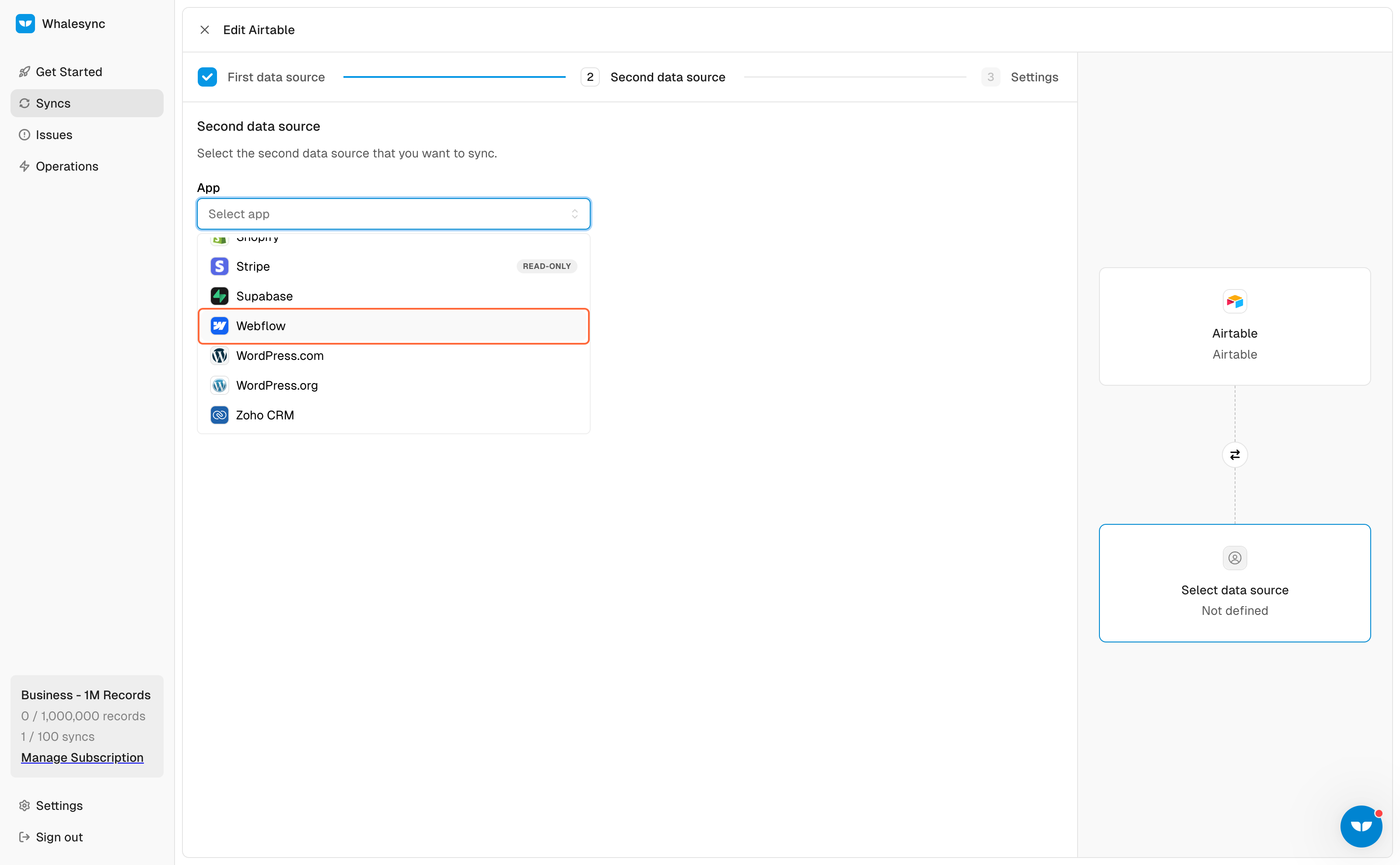Open the Syncs page in sidebar
Viewport: 1400px width, 865px height.
tap(87, 103)
